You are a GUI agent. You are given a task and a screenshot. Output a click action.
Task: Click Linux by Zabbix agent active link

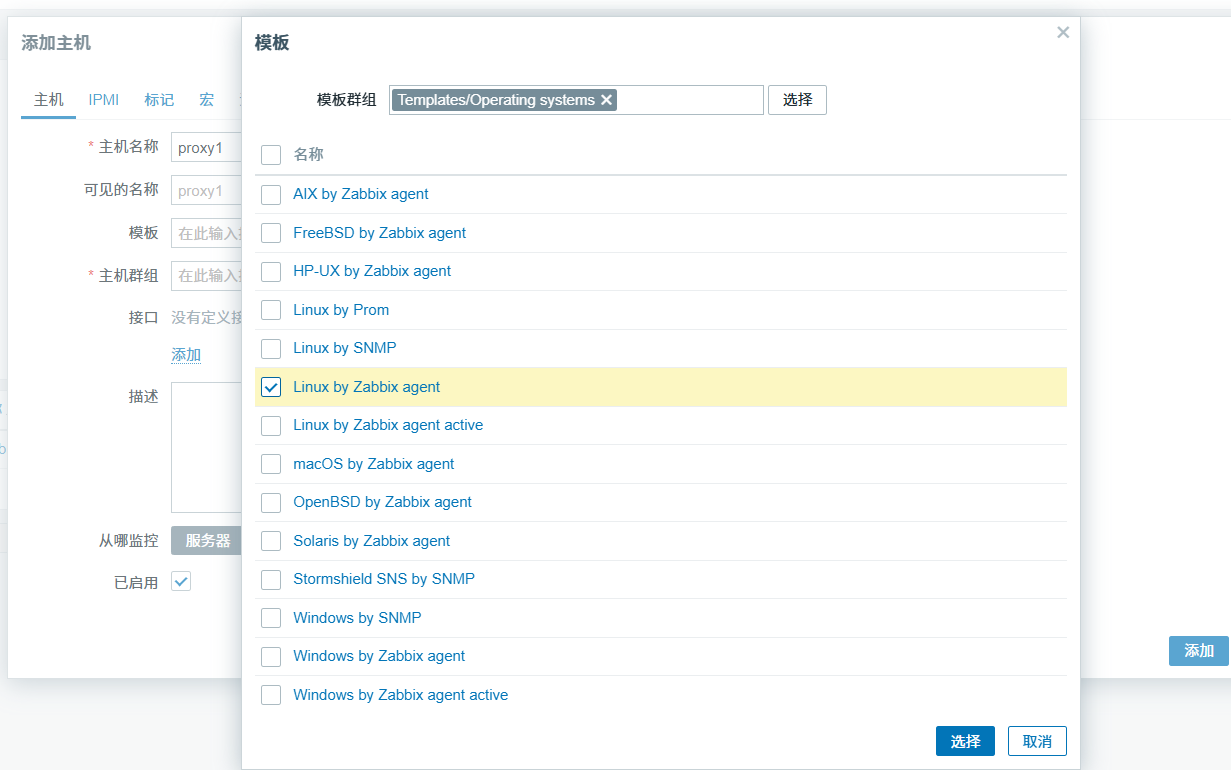click(388, 425)
